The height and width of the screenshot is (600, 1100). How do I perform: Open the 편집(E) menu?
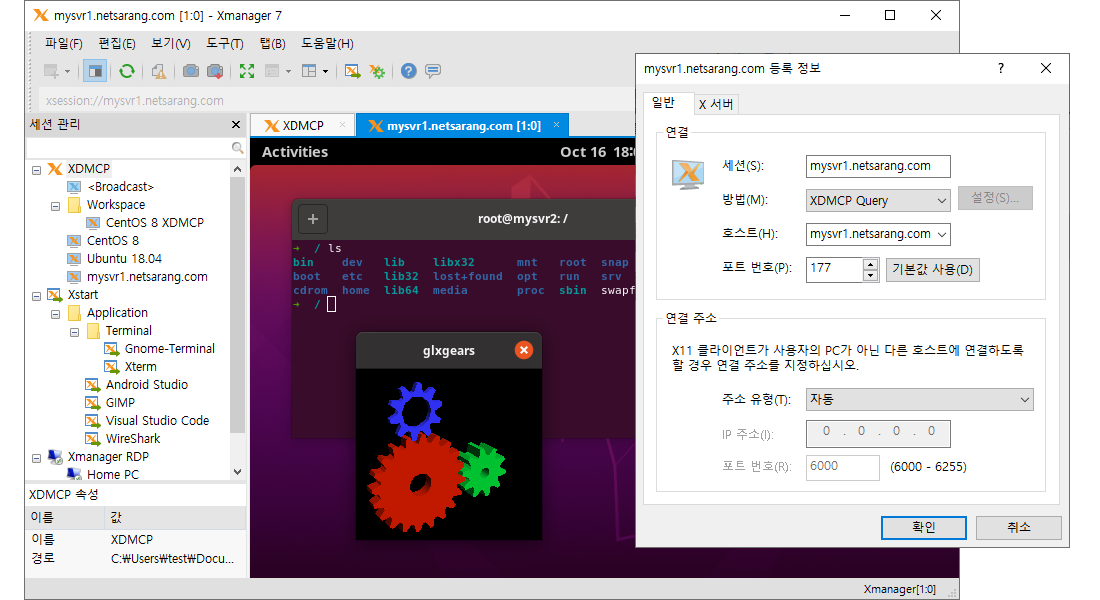(116, 44)
